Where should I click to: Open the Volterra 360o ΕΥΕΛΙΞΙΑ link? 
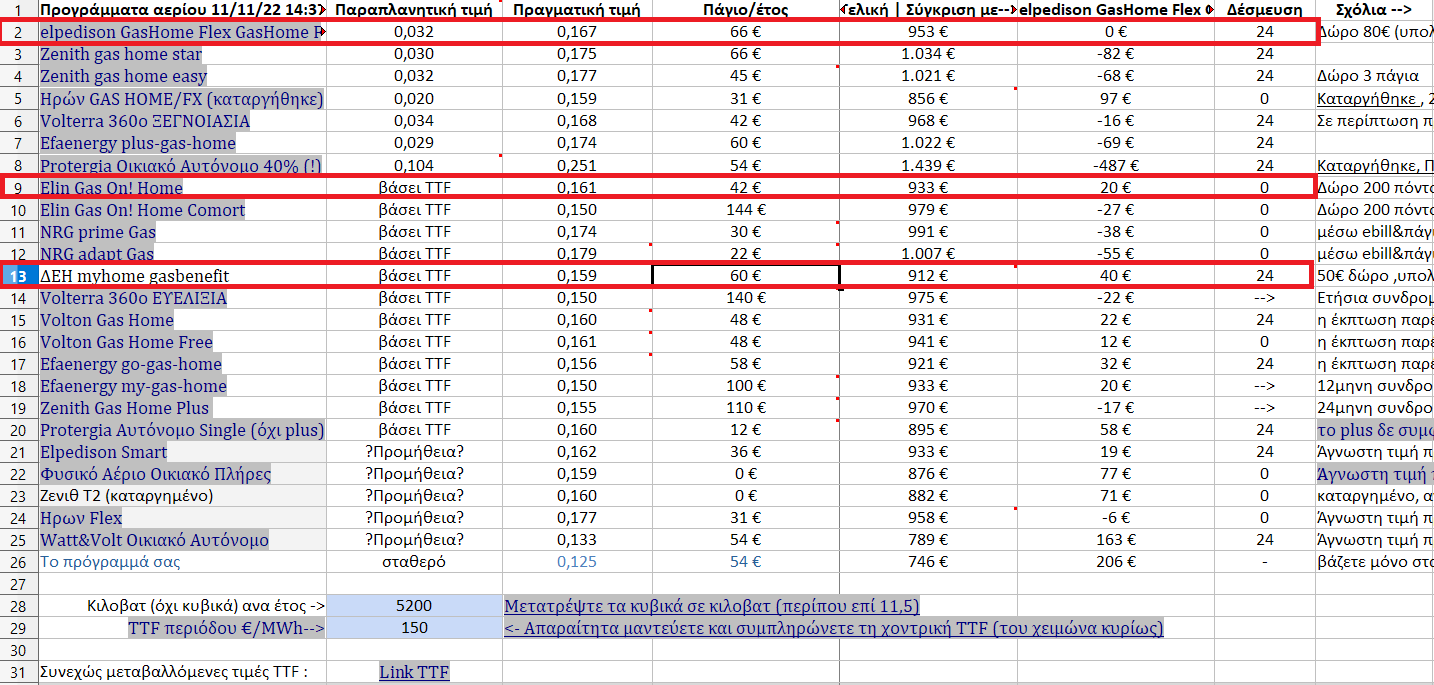(133, 298)
